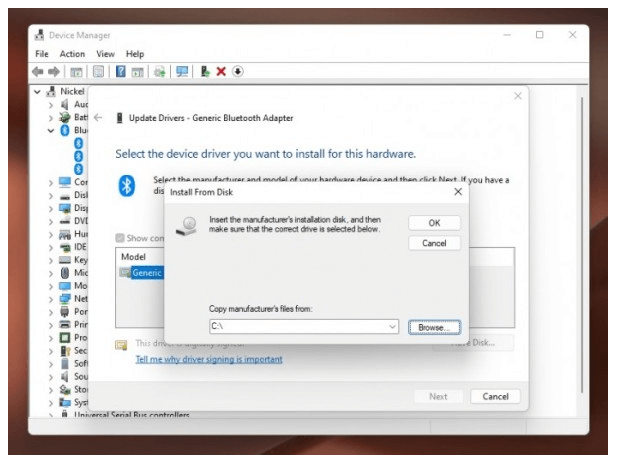Click the Update device driver toolbar icon
The width and height of the screenshot is (620, 463).
[205, 72]
